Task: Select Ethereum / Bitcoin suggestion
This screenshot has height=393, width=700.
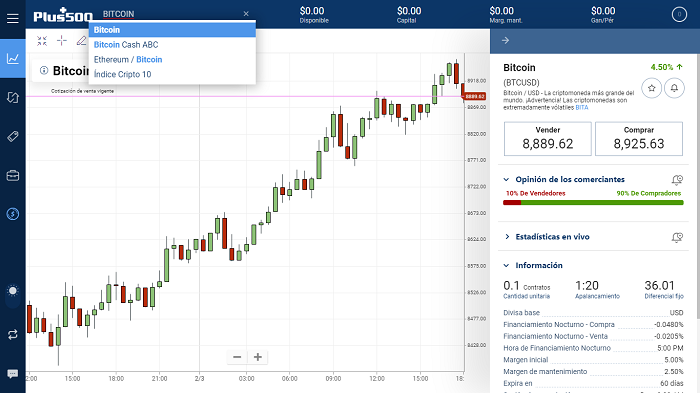Action: (172, 59)
